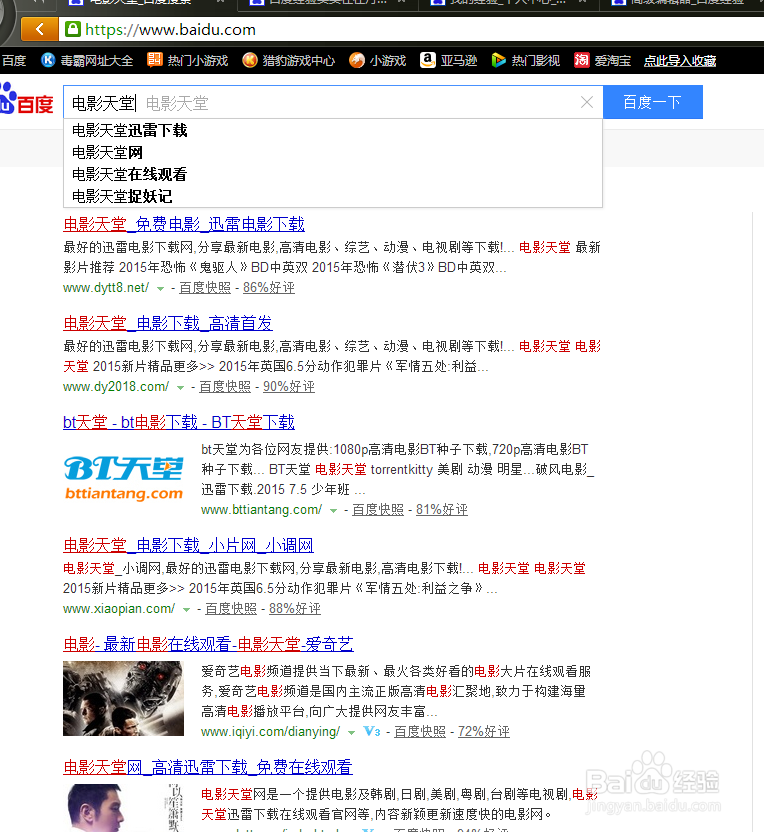Open result bt天堂 - bt电影下载
The image size is (764, 832).
click(x=179, y=422)
